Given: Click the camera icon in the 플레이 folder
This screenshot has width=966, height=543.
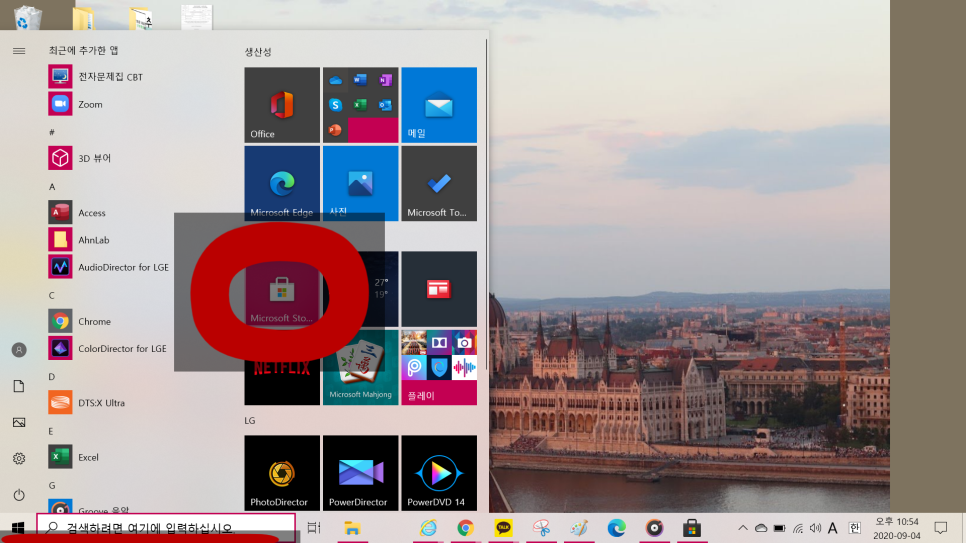Looking at the screenshot, I should click(x=464, y=342).
